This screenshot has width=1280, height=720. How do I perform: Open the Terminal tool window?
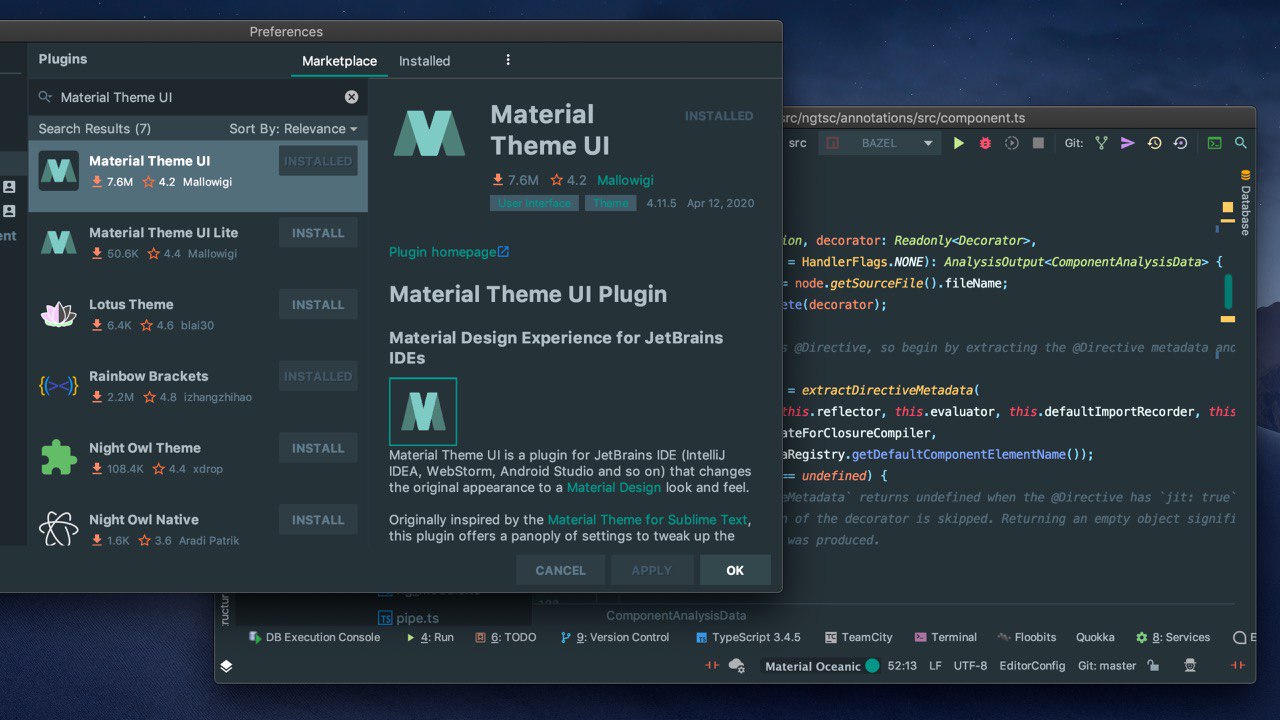tap(945, 637)
